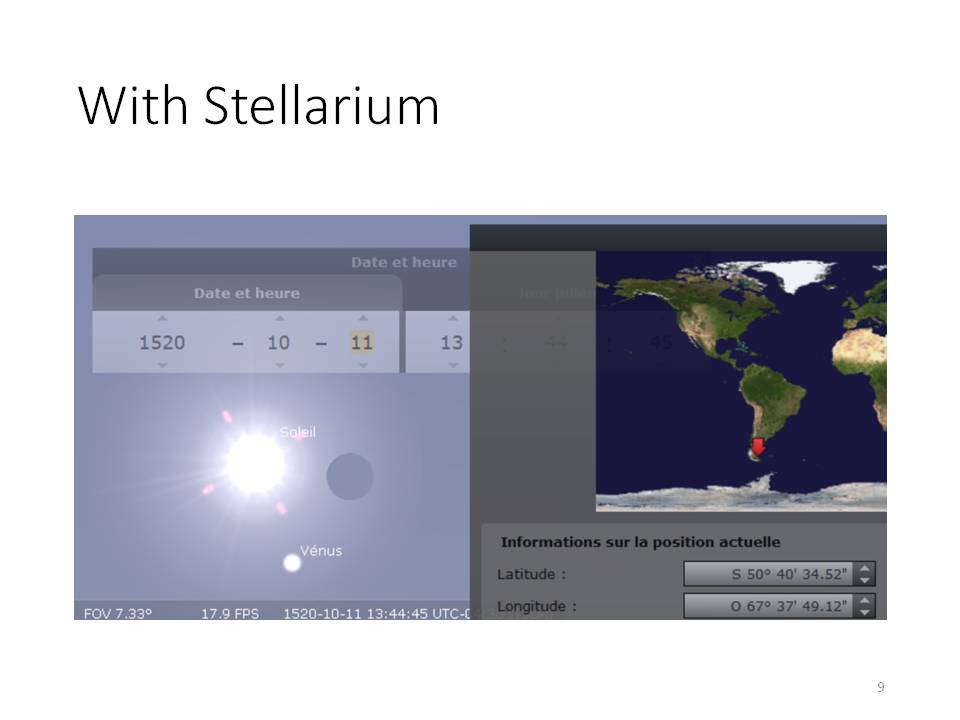This screenshot has height=720, width=960.
Task: Increase the month 10 with its up arrow
Action: 279,318
